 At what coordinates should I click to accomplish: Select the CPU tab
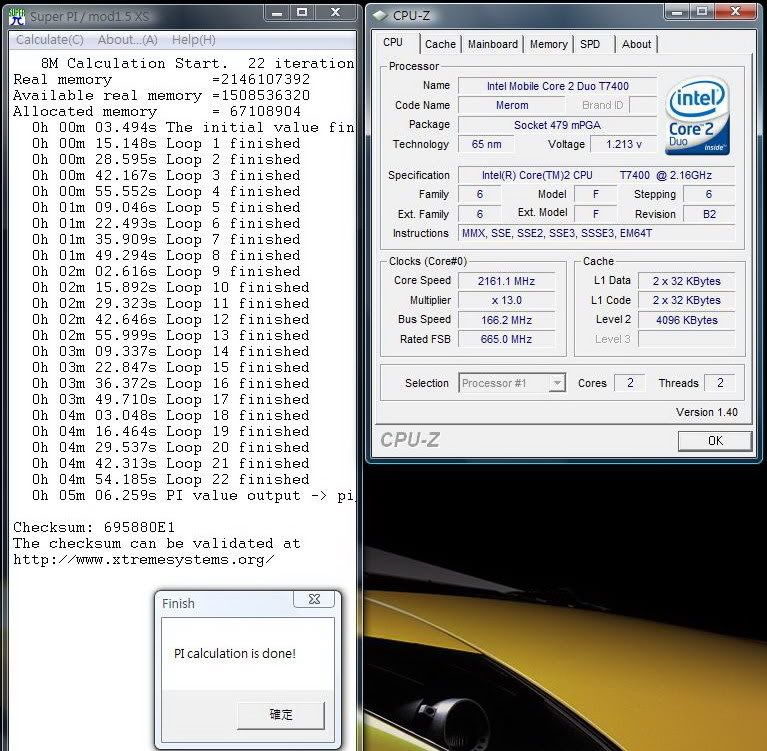point(394,43)
